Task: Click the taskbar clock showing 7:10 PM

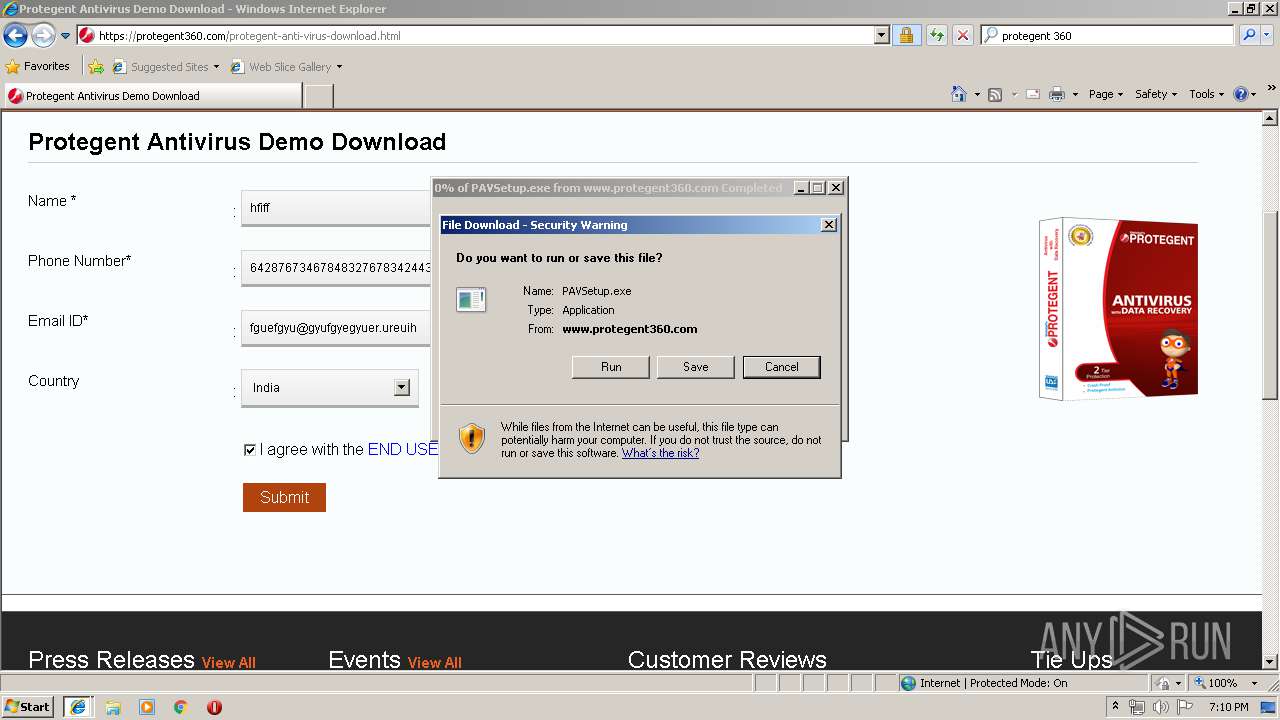Action: click(1228, 707)
